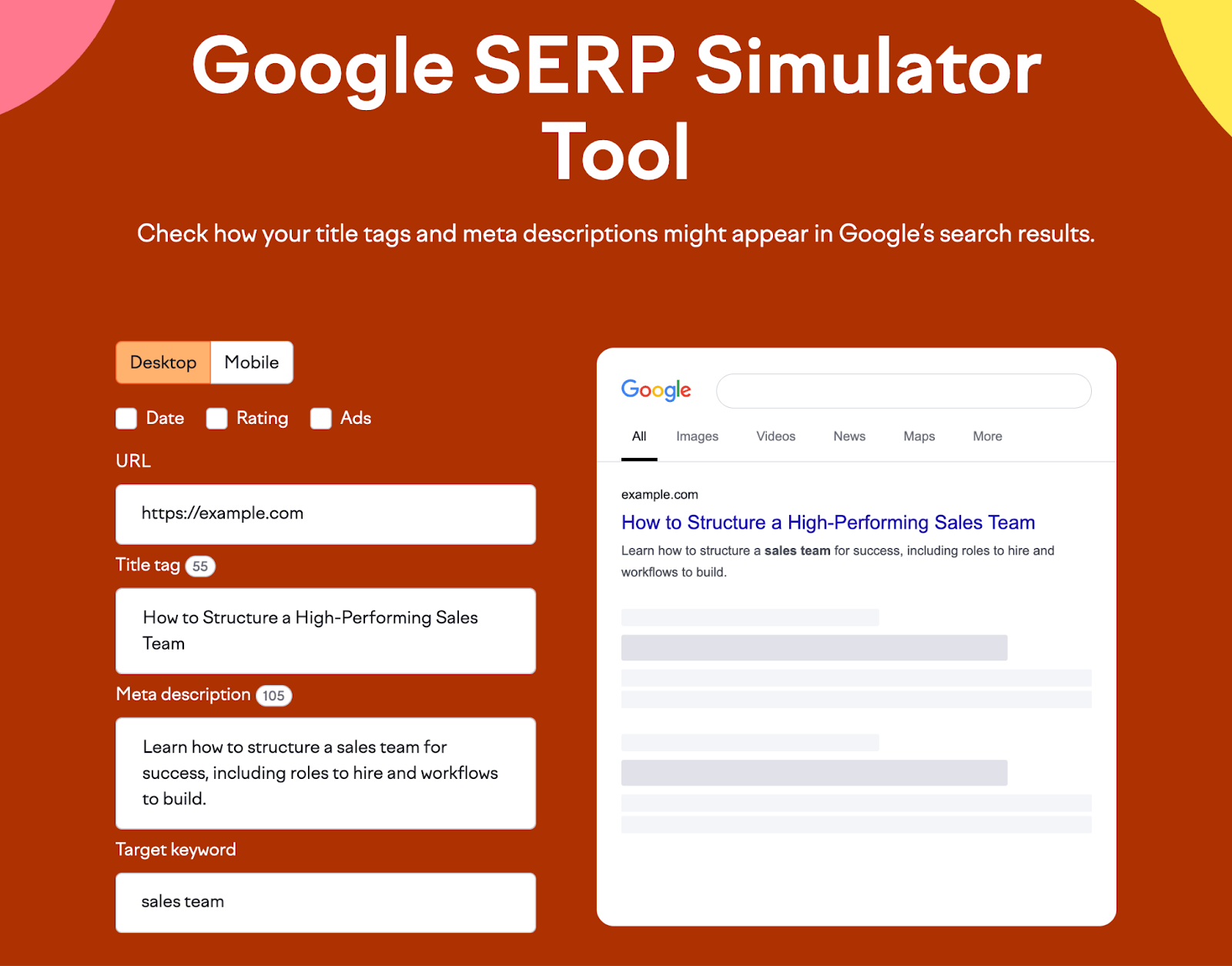Switch to Mobile preview mode
The height and width of the screenshot is (966, 1232).
[x=251, y=362]
